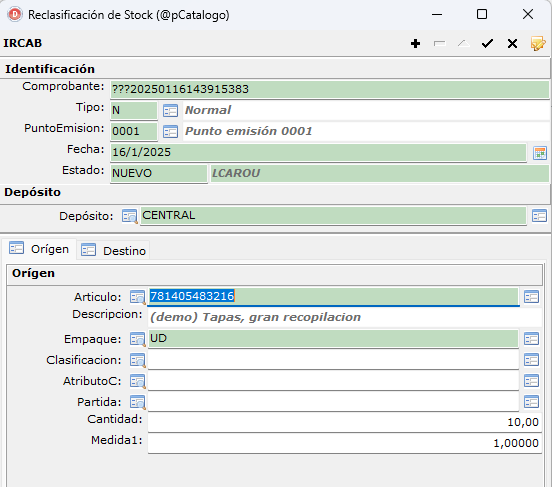552x487 pixels.
Task: Open Tipo lookup list icon
Action: click(170, 111)
